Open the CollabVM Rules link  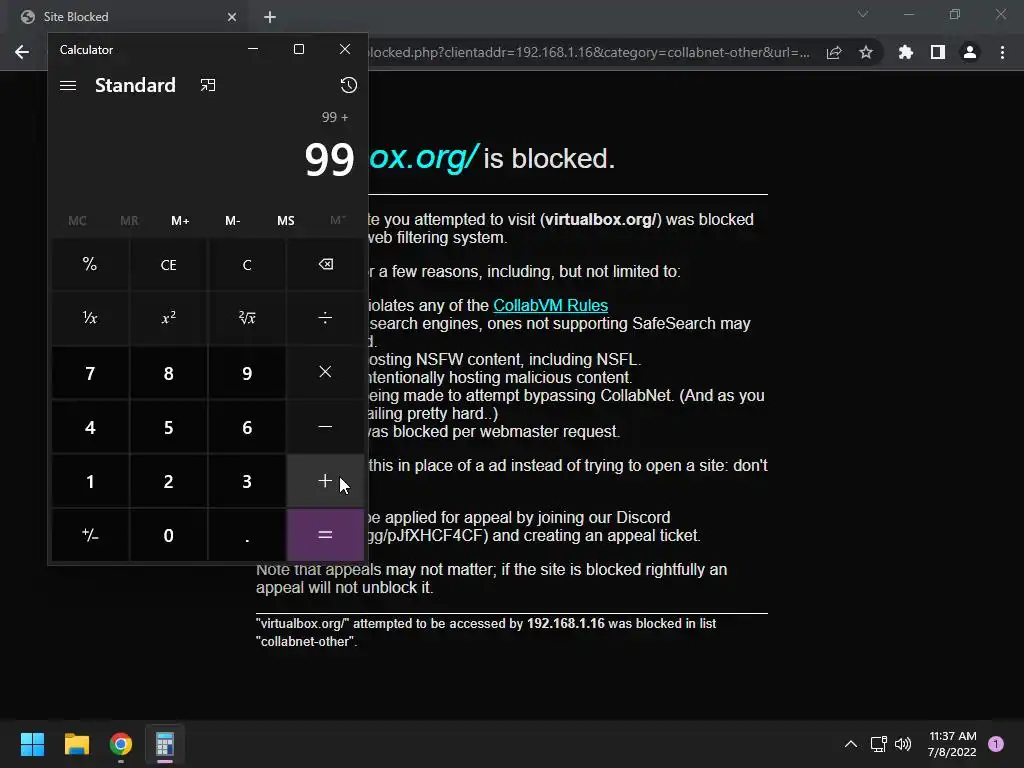(551, 305)
